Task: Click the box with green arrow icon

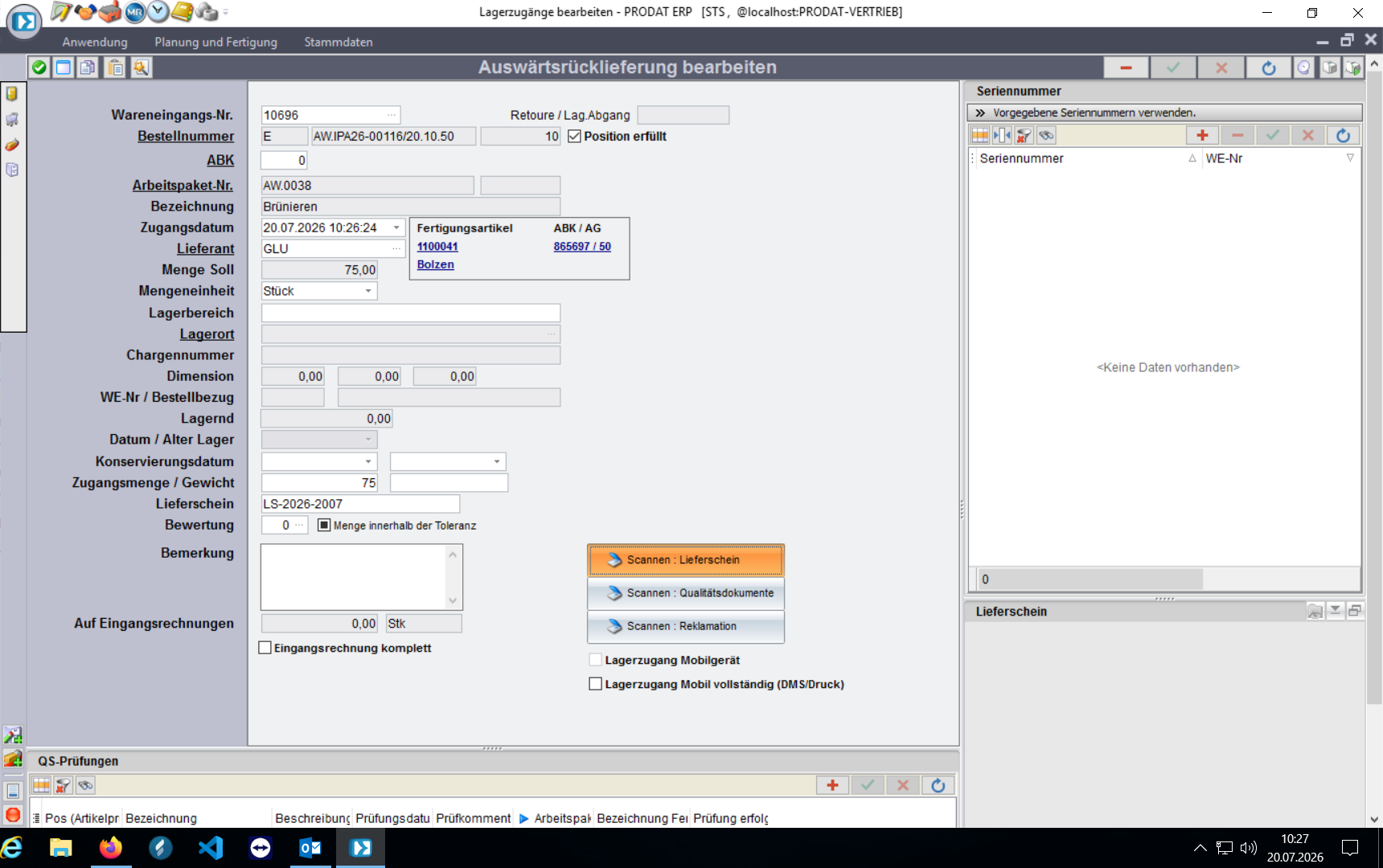Action: (x=1352, y=68)
